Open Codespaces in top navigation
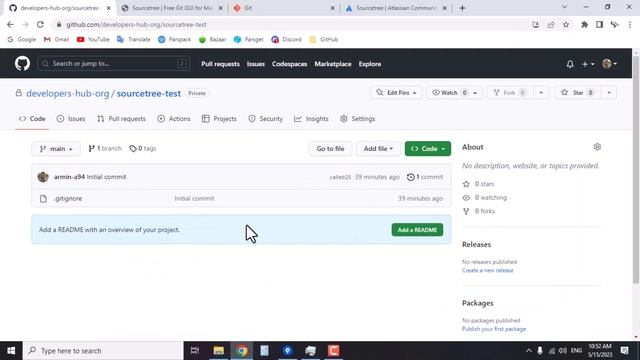The width and height of the screenshot is (640, 360). coord(289,64)
